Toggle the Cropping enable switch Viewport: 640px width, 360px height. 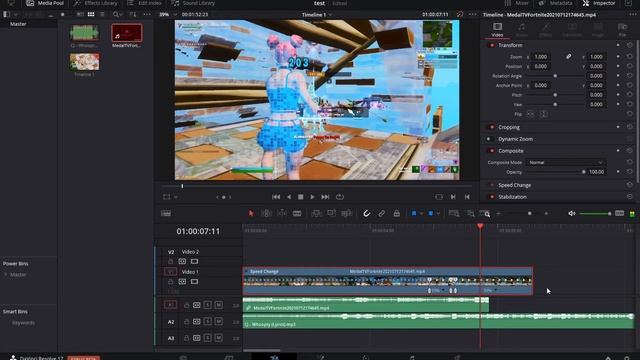pos(491,127)
